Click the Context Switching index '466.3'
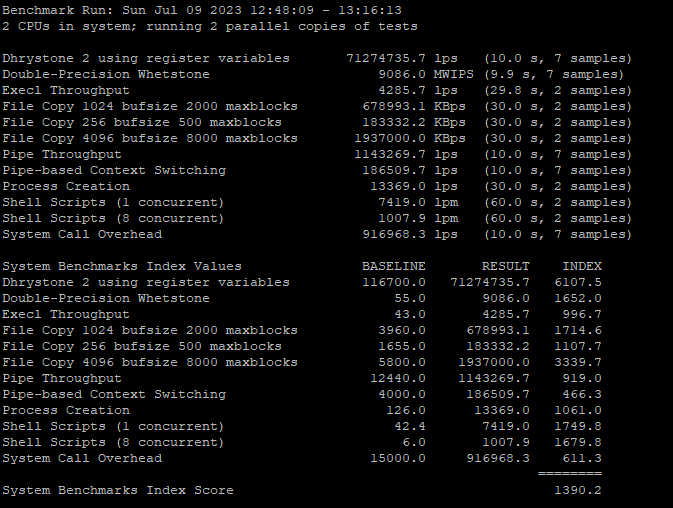The height and width of the screenshot is (508, 673). pyautogui.click(x=582, y=394)
